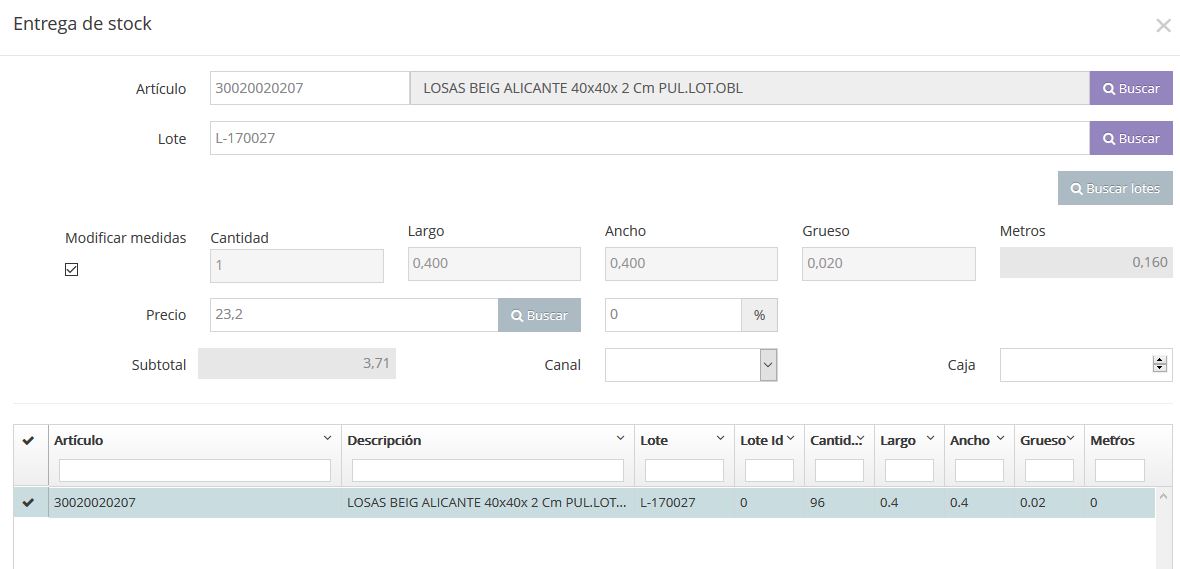Click the Largo input field
Screen dimensions: 1180x569
(x=494, y=264)
